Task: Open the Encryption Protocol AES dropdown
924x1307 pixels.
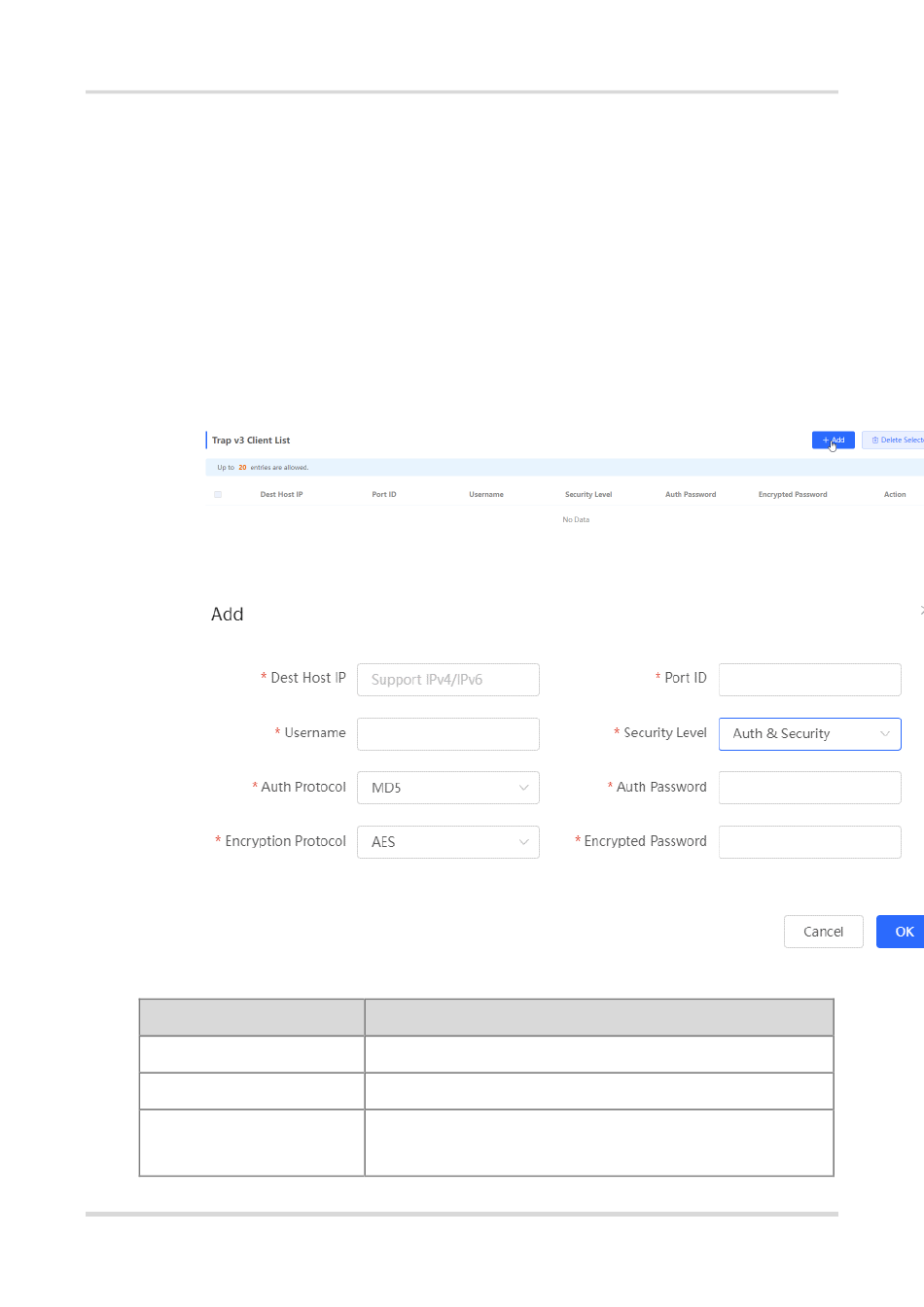Action: [x=447, y=842]
